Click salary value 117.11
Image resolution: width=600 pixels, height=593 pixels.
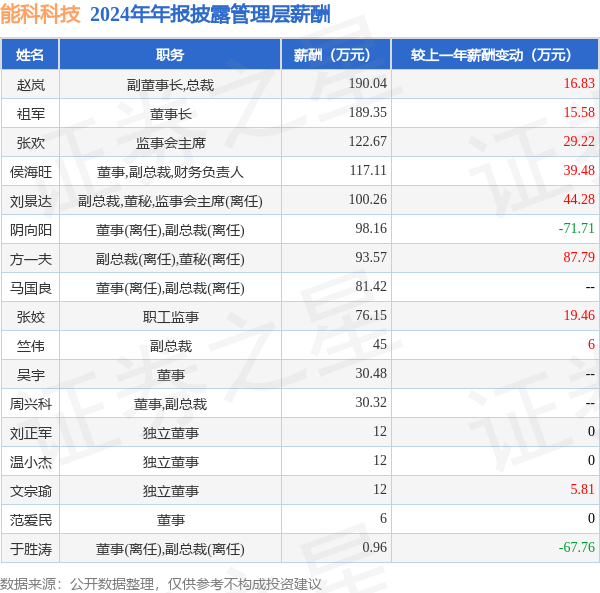(368, 170)
